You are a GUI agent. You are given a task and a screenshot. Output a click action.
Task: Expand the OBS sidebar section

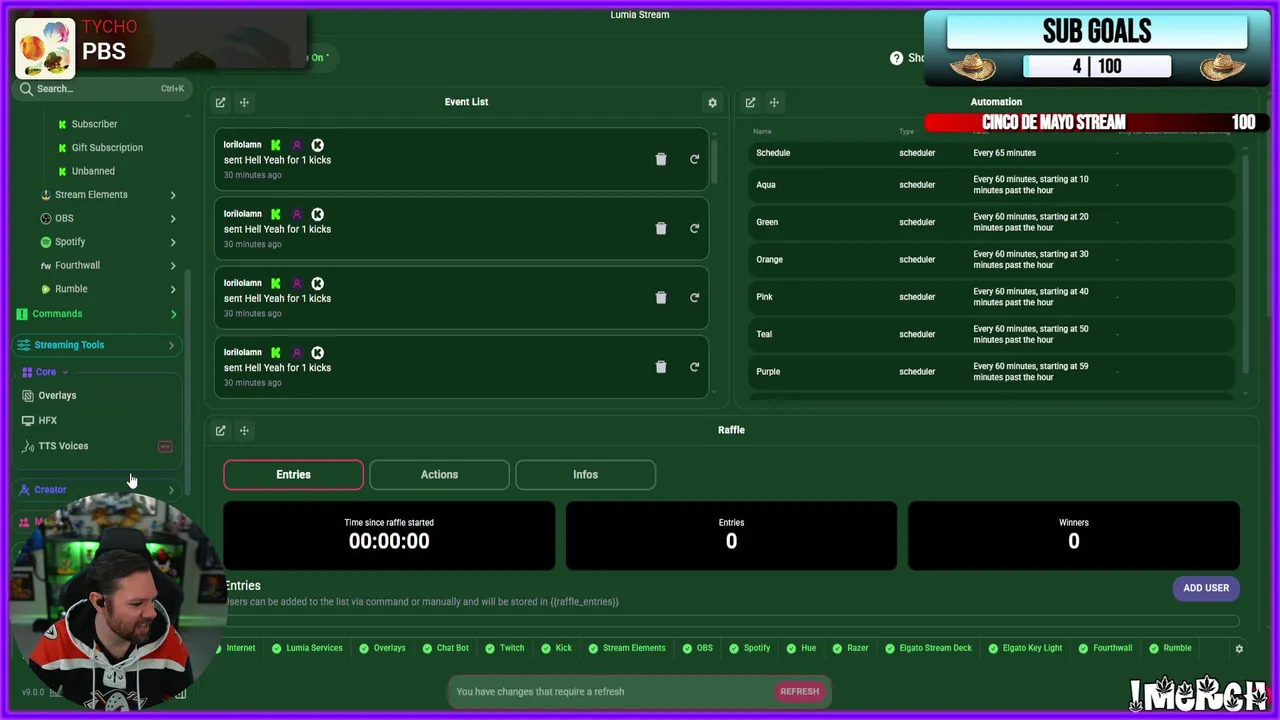[172, 218]
